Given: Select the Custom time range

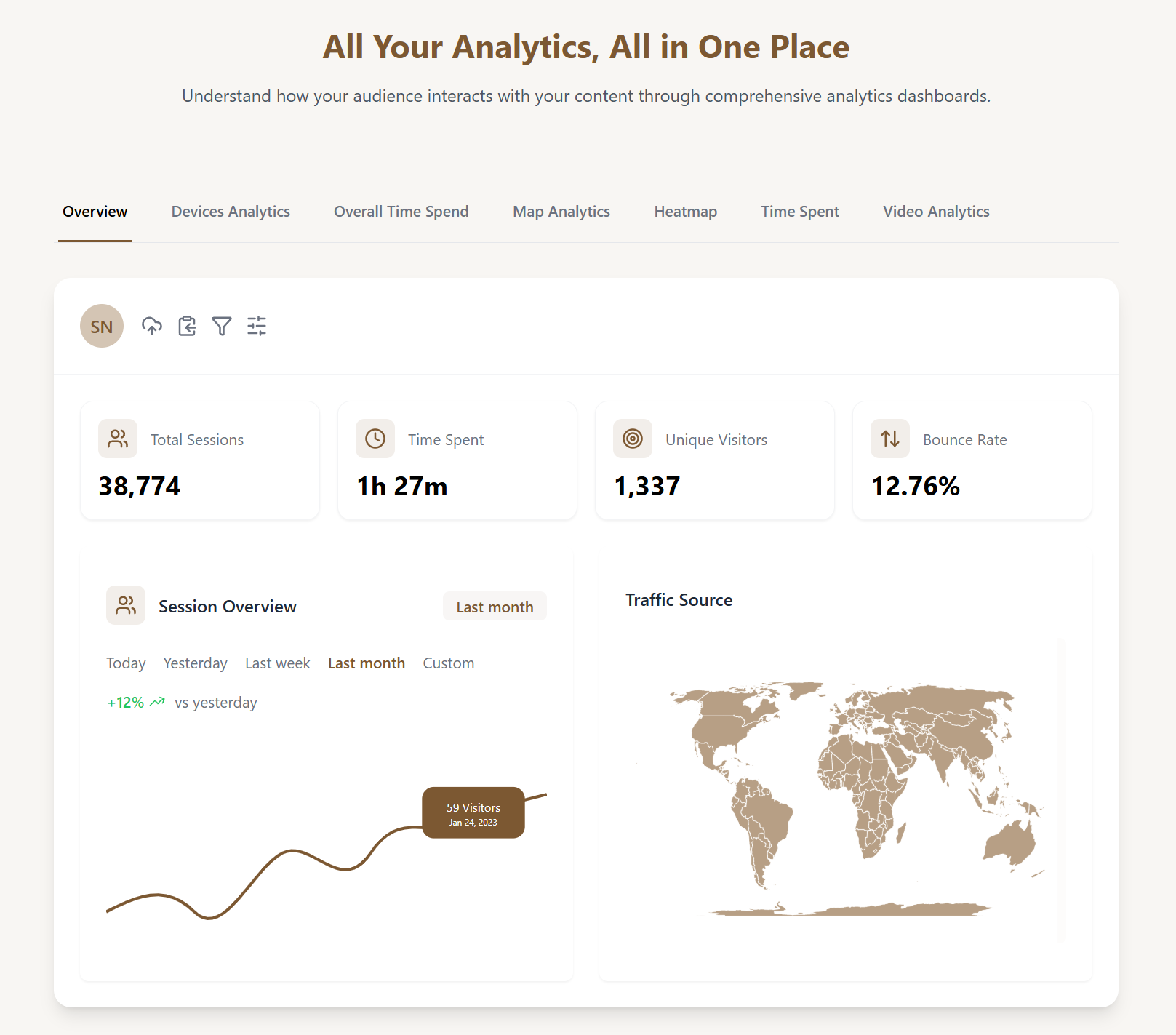Looking at the screenshot, I should (449, 663).
